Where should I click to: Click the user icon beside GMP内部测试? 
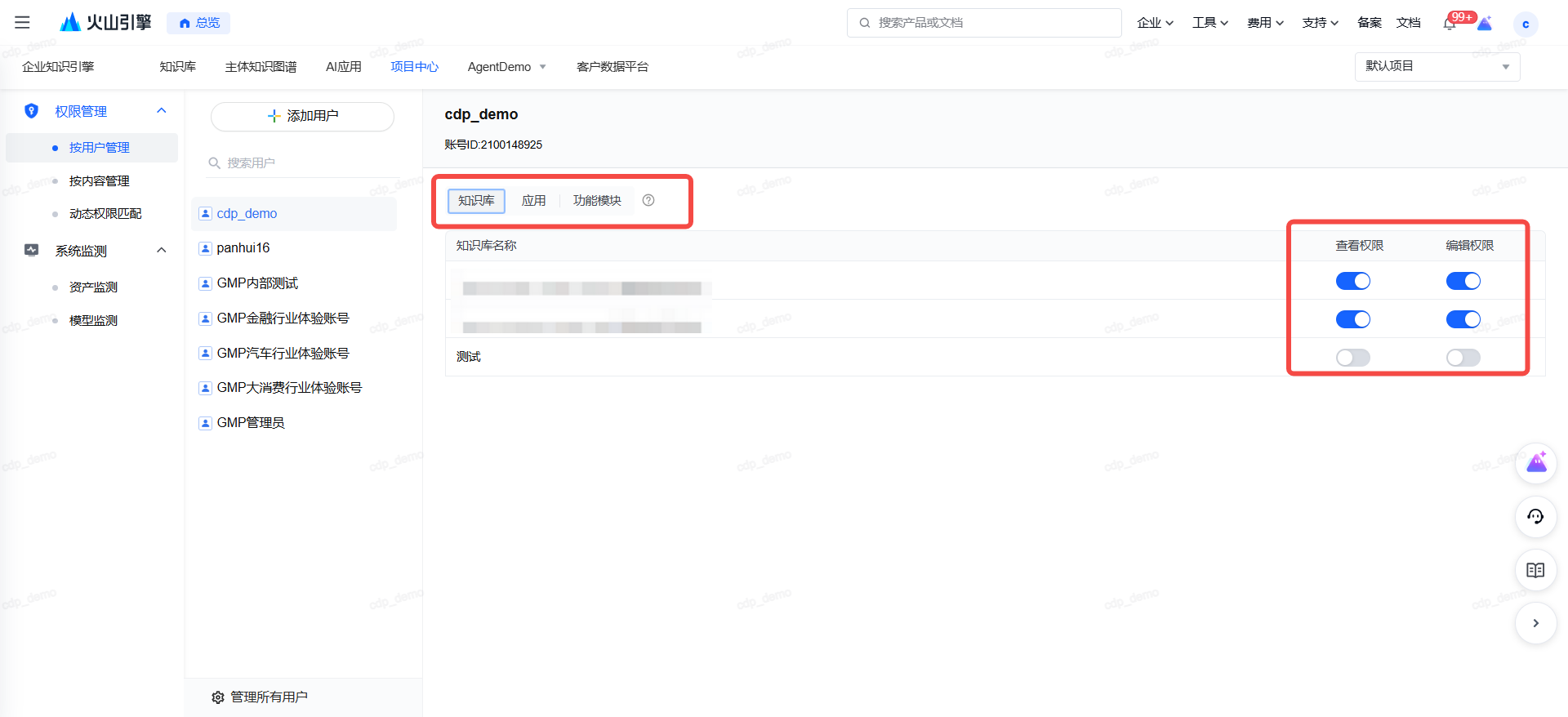[206, 283]
